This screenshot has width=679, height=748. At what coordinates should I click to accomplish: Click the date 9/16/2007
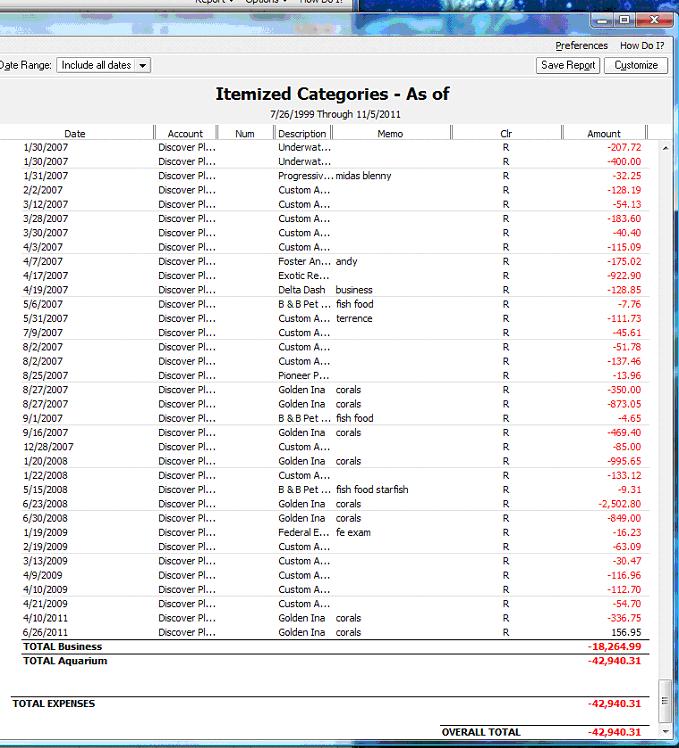(45, 433)
